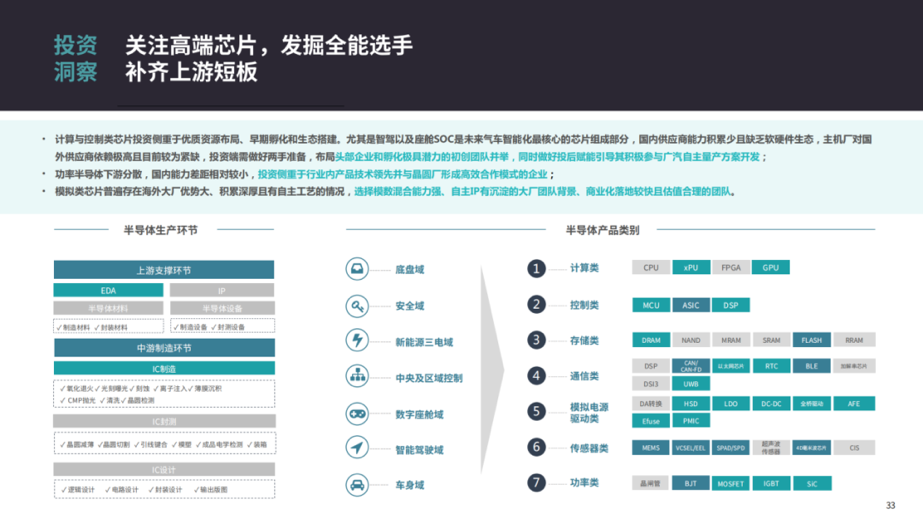The height and width of the screenshot is (519, 923).
Task: Click the MEMS chip label
Action: click(650, 448)
